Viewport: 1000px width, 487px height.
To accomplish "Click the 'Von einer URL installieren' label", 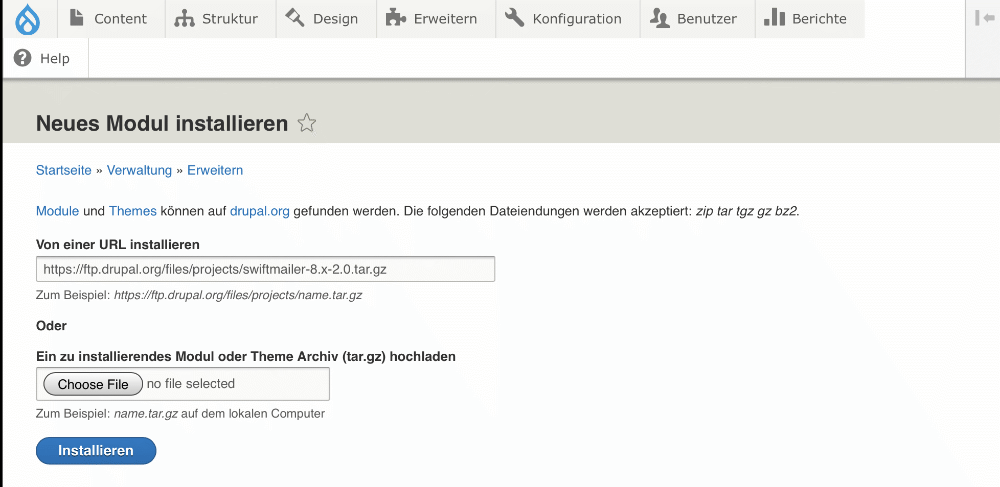I will click(x=118, y=244).
